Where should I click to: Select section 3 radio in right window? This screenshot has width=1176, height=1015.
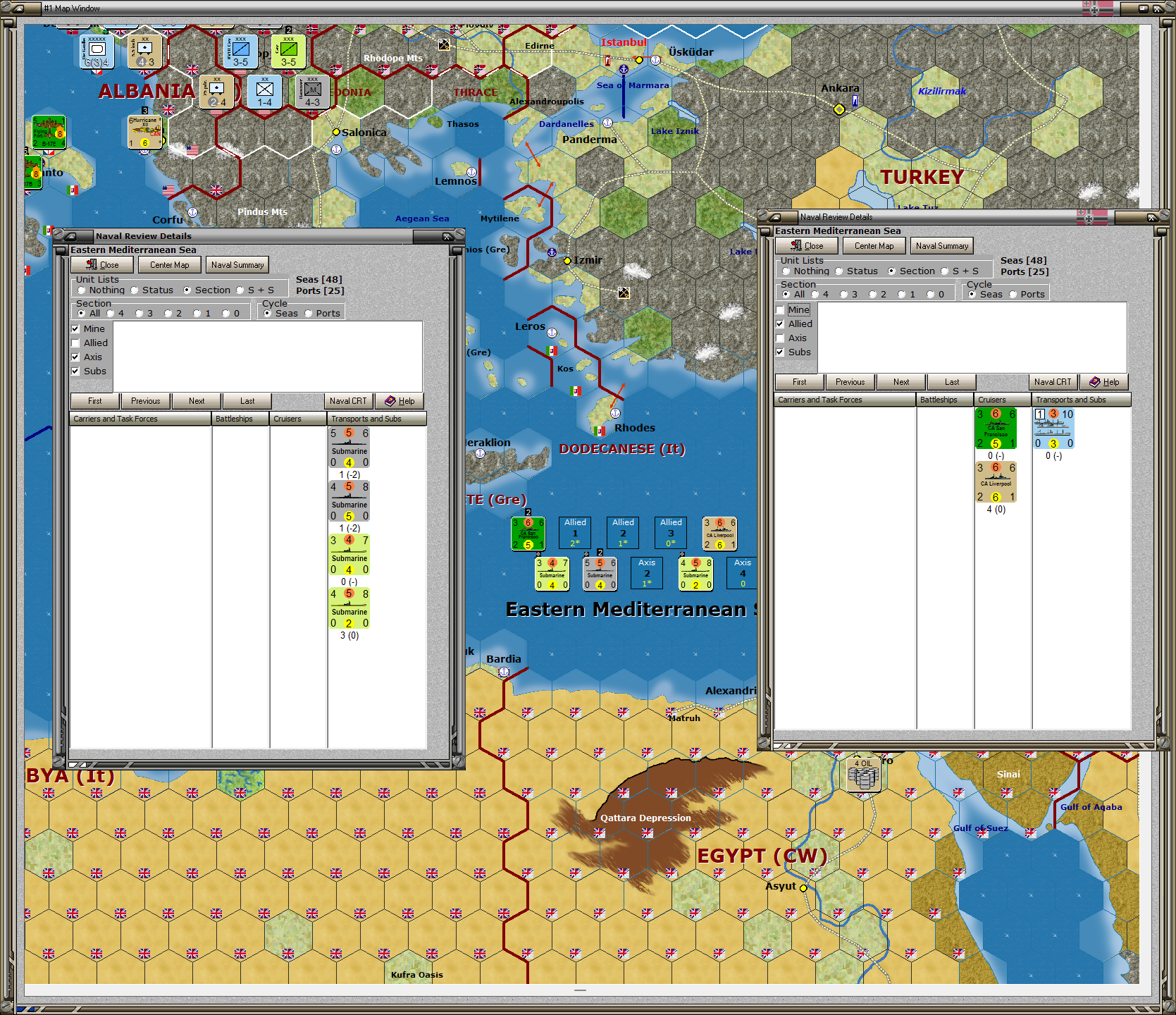(x=844, y=295)
